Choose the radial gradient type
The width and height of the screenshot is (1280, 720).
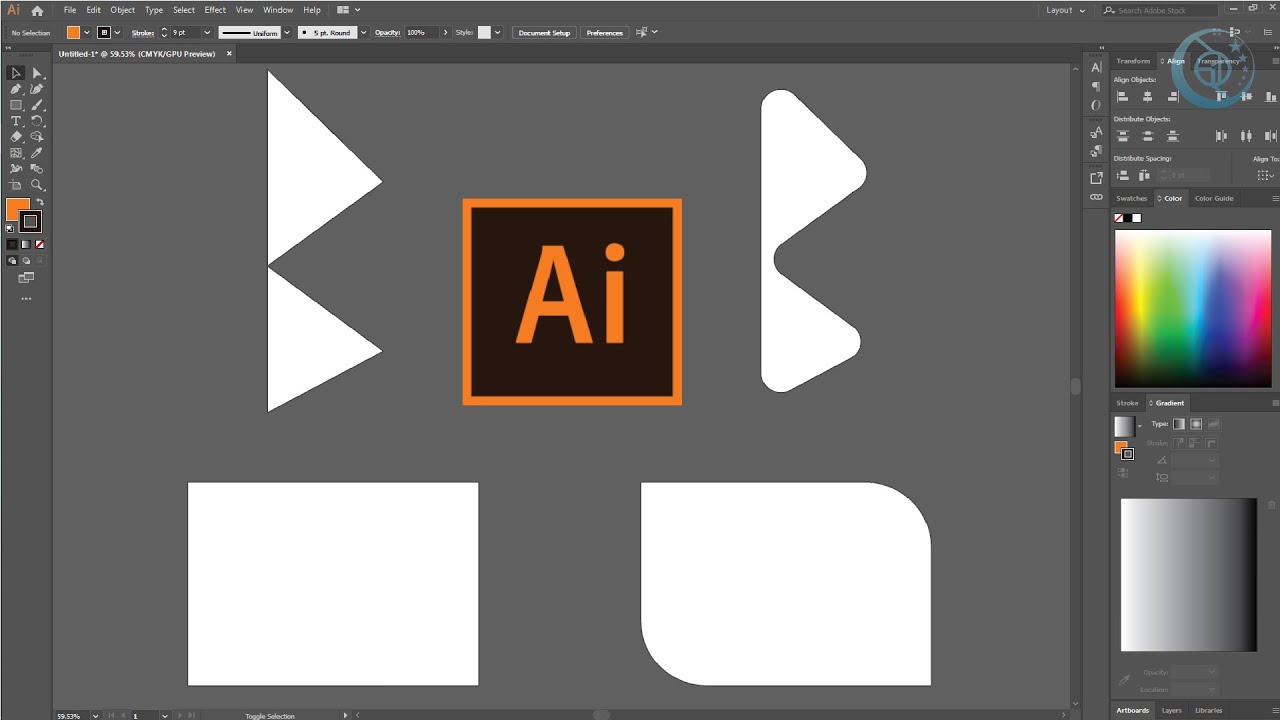pos(1196,424)
